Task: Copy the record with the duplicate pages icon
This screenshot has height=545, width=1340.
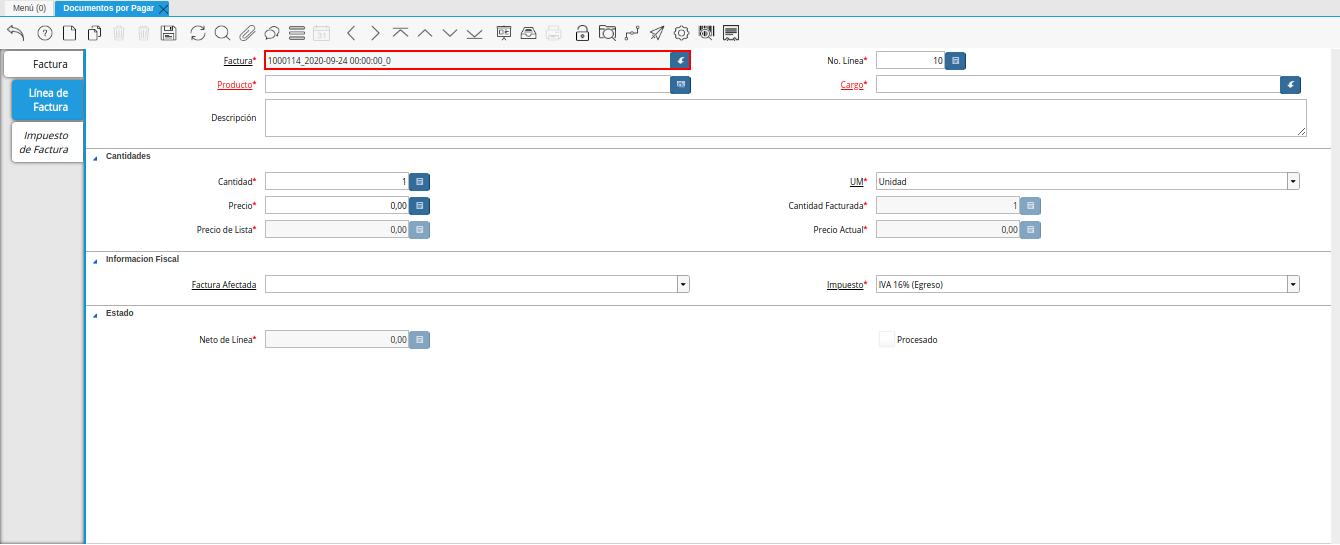Action: coord(94,33)
